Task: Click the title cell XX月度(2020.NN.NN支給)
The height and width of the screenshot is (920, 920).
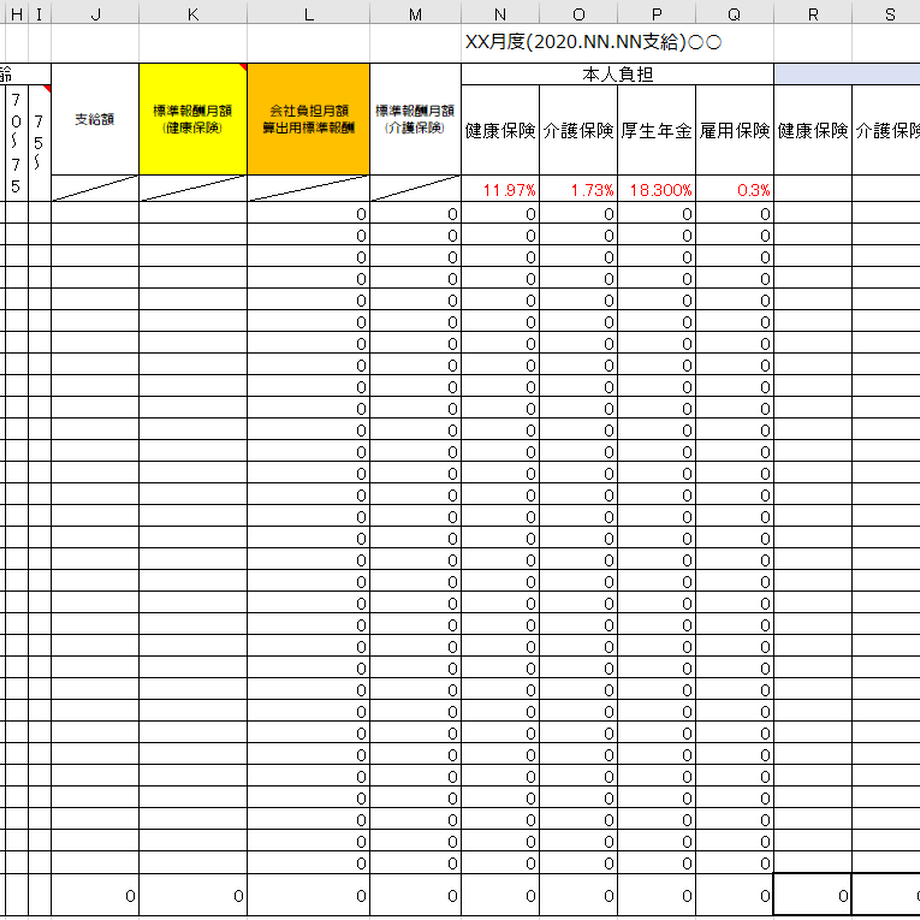Action: pyautogui.click(x=593, y=42)
